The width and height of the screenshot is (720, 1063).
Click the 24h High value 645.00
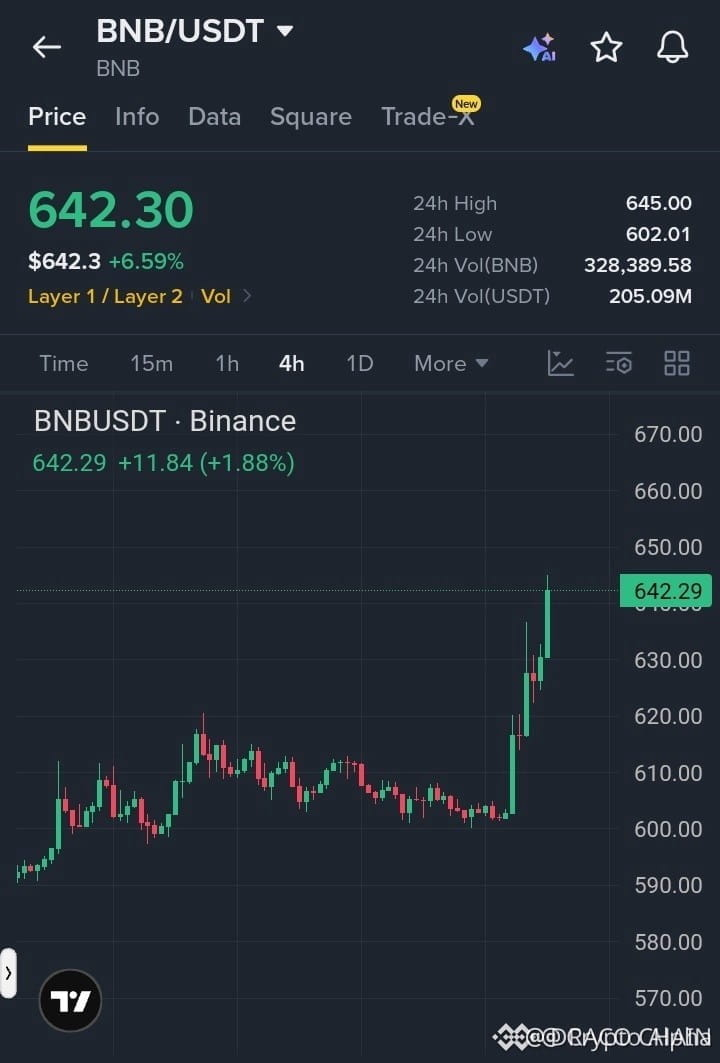(658, 203)
